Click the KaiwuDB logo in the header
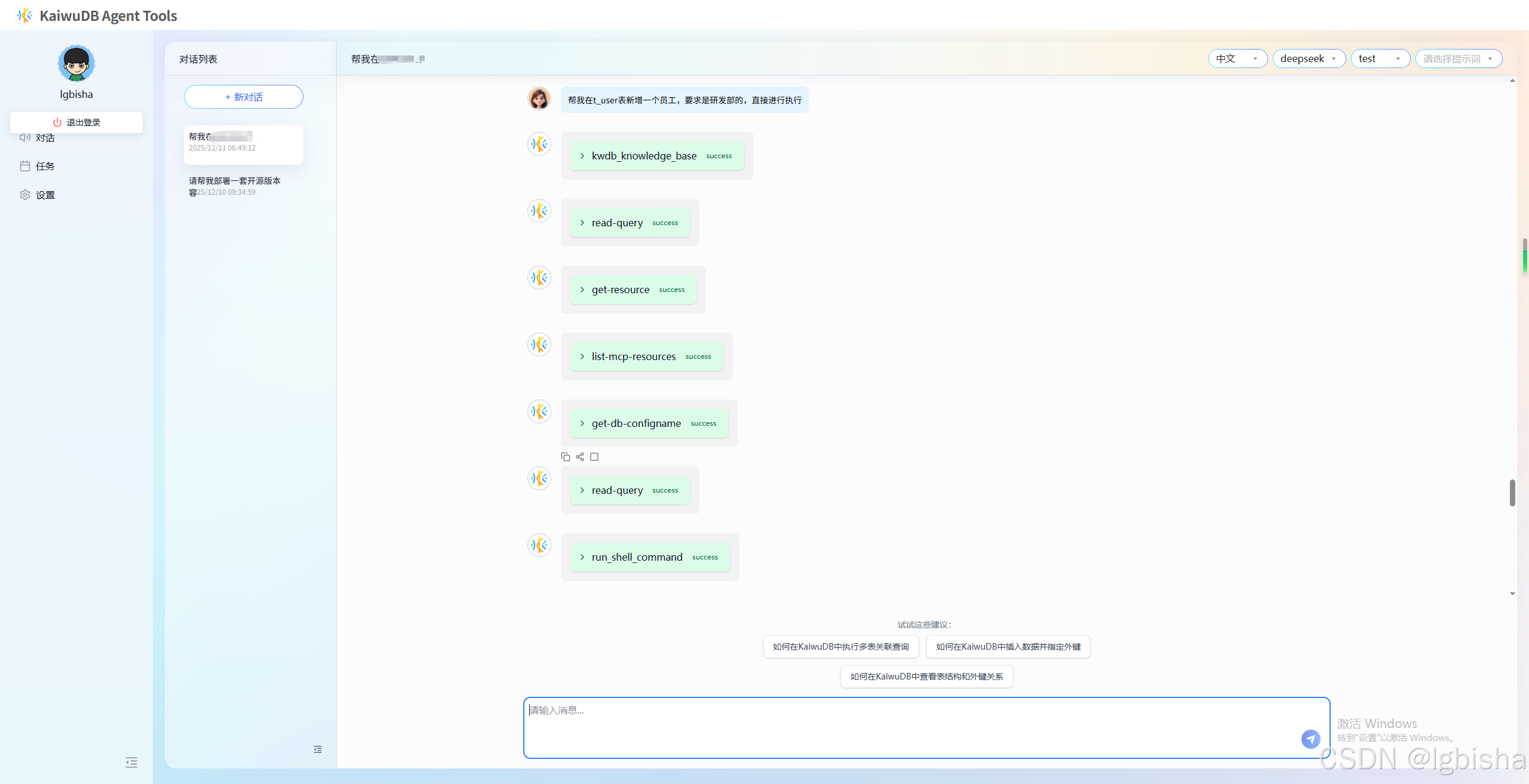The image size is (1529, 784). 24,16
